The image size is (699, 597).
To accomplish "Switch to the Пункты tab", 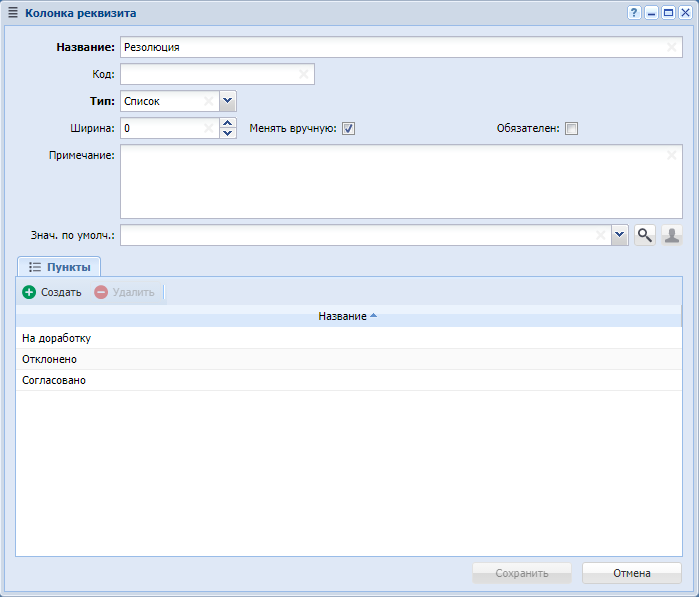I will (59, 267).
